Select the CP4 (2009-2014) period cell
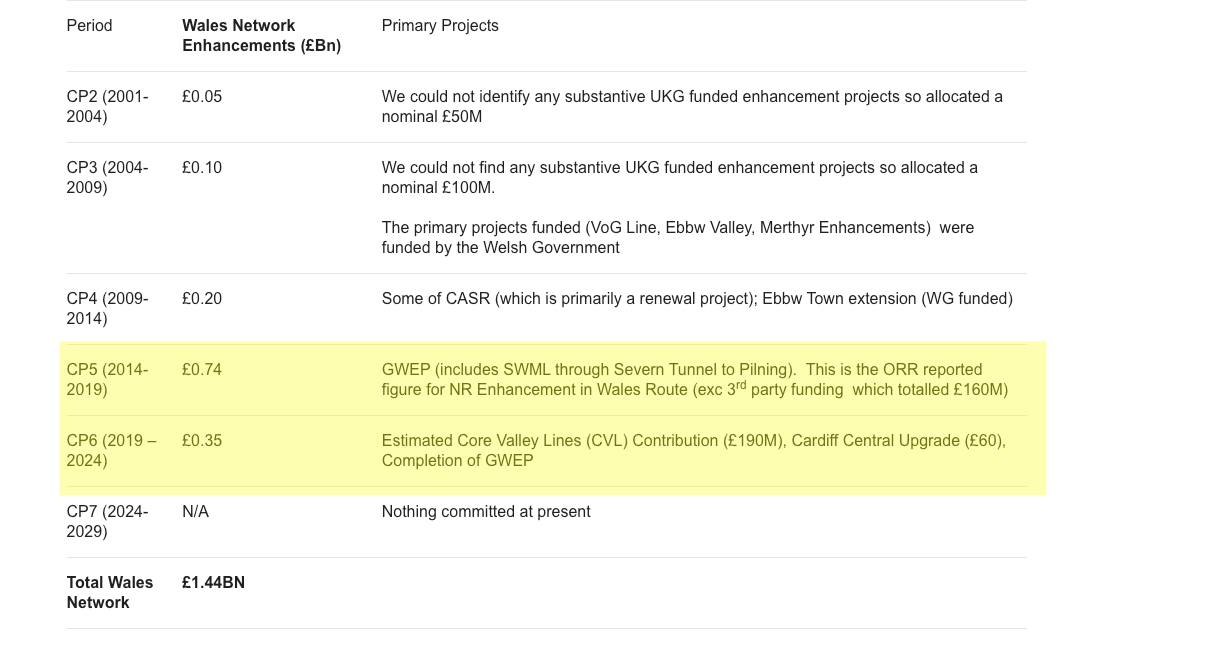The height and width of the screenshot is (651, 1205). (107, 309)
